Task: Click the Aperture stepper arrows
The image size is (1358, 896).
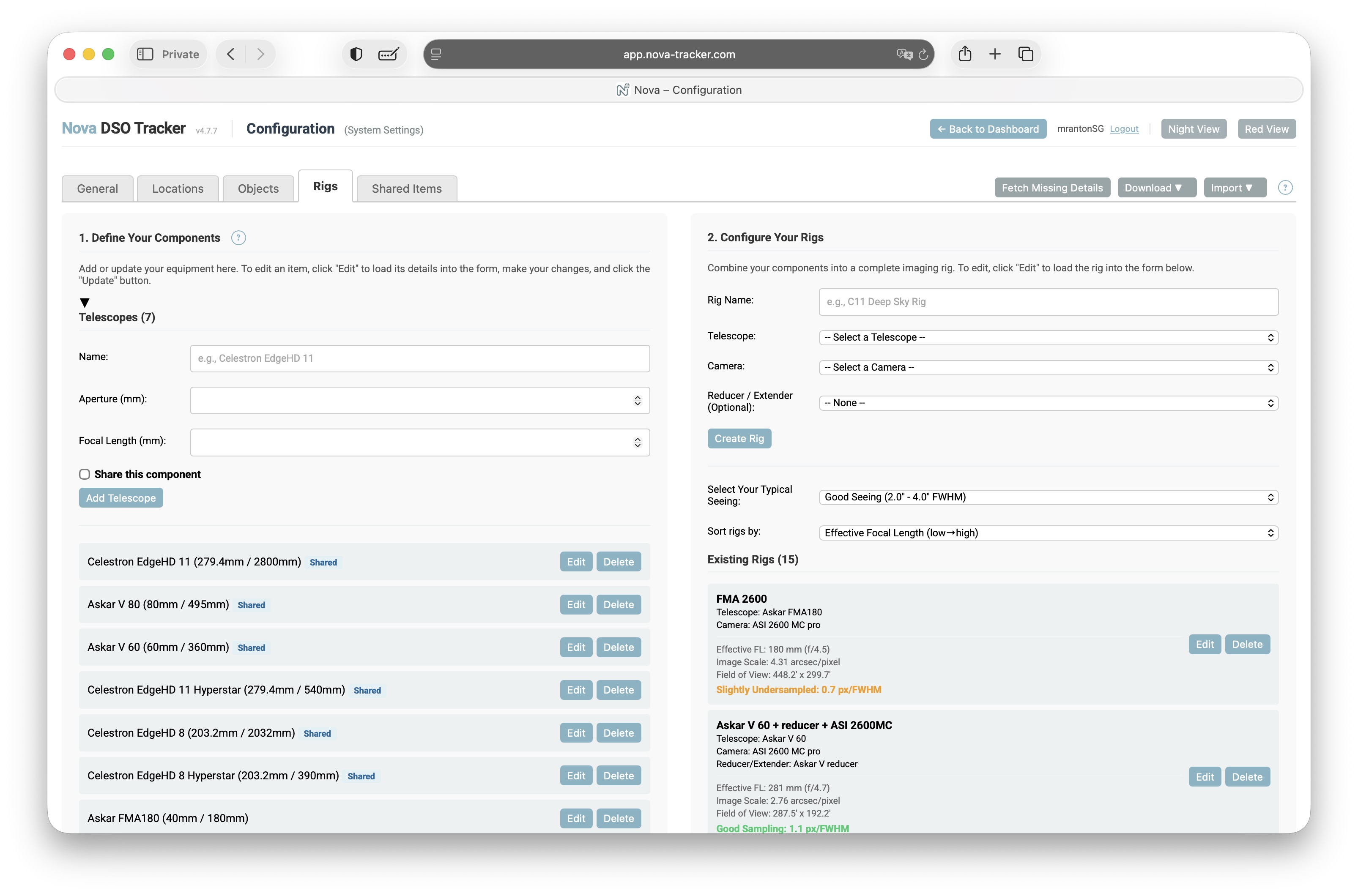Action: (x=637, y=400)
